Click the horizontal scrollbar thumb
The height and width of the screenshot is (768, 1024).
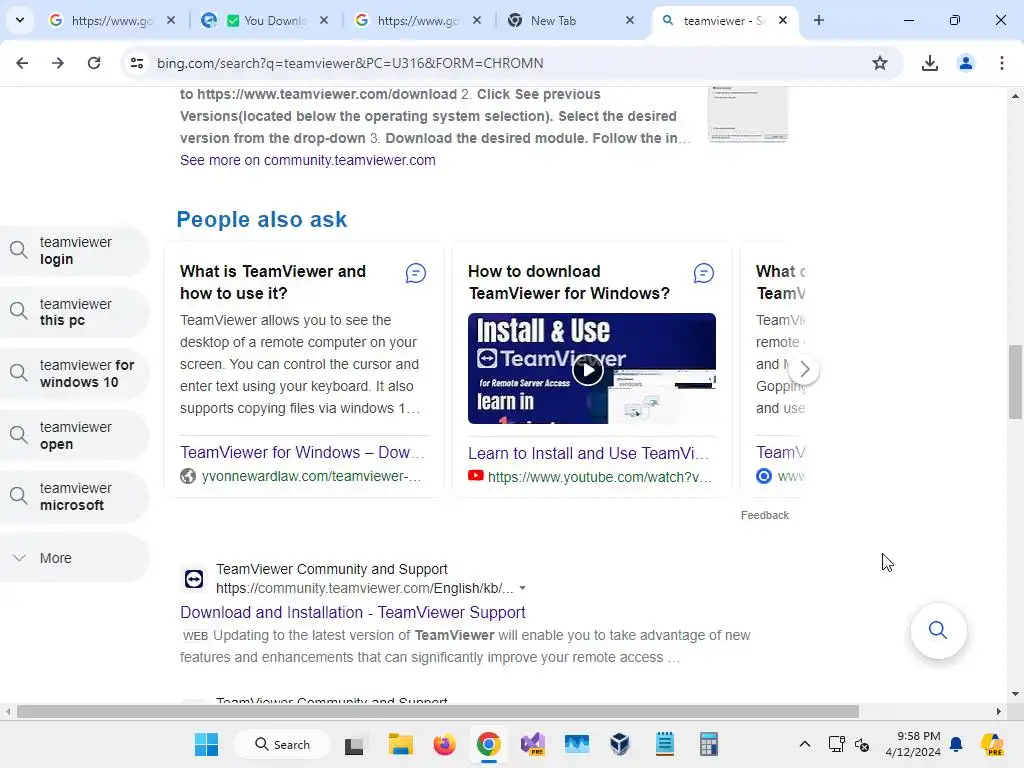(x=438, y=711)
